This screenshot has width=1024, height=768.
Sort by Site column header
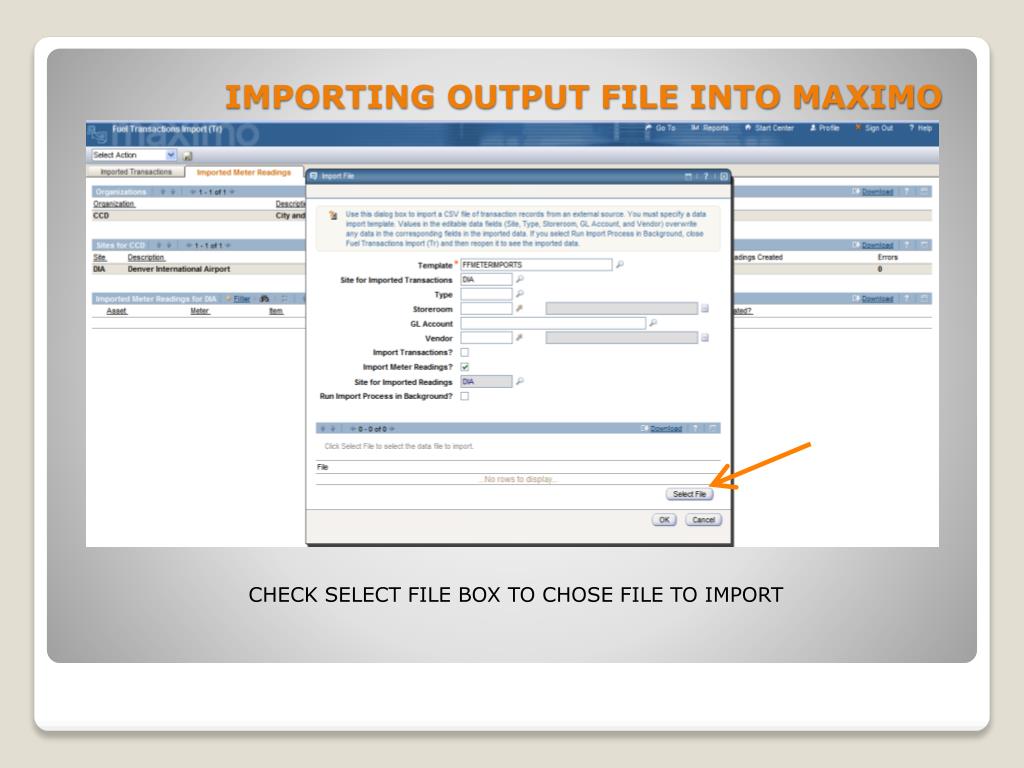(x=99, y=257)
